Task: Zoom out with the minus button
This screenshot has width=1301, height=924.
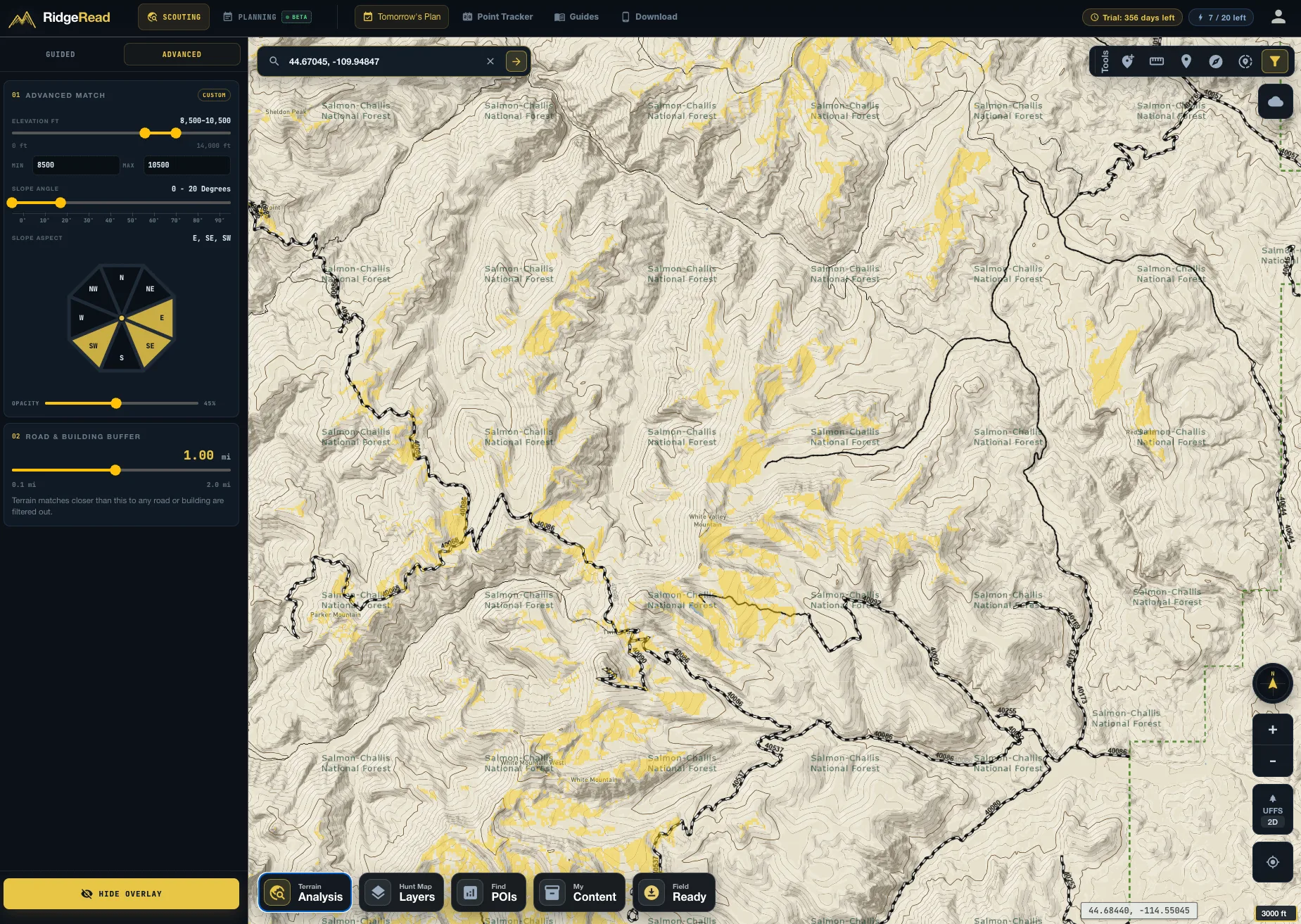Action: click(x=1273, y=761)
